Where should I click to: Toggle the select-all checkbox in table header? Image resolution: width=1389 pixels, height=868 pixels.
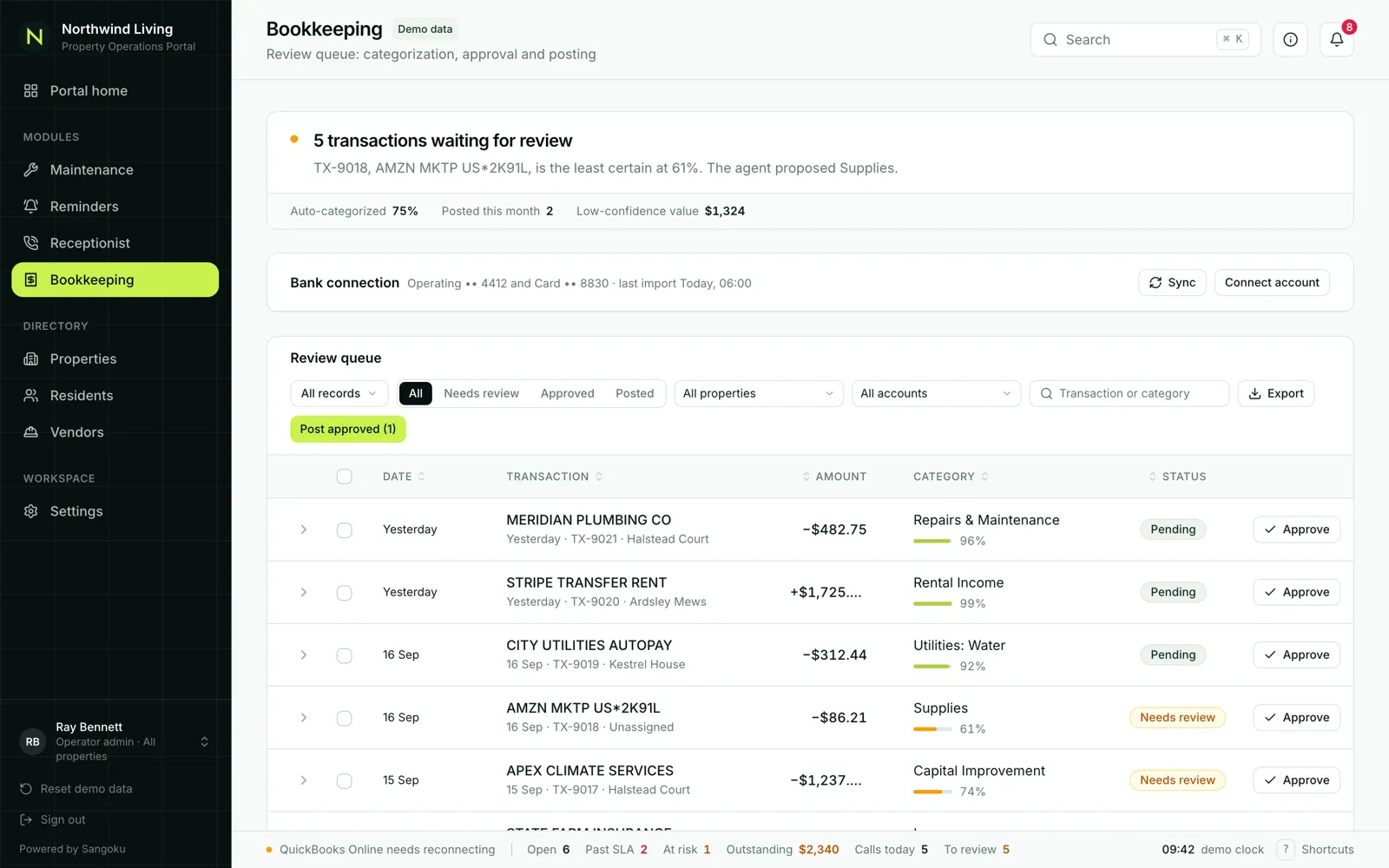(x=345, y=477)
